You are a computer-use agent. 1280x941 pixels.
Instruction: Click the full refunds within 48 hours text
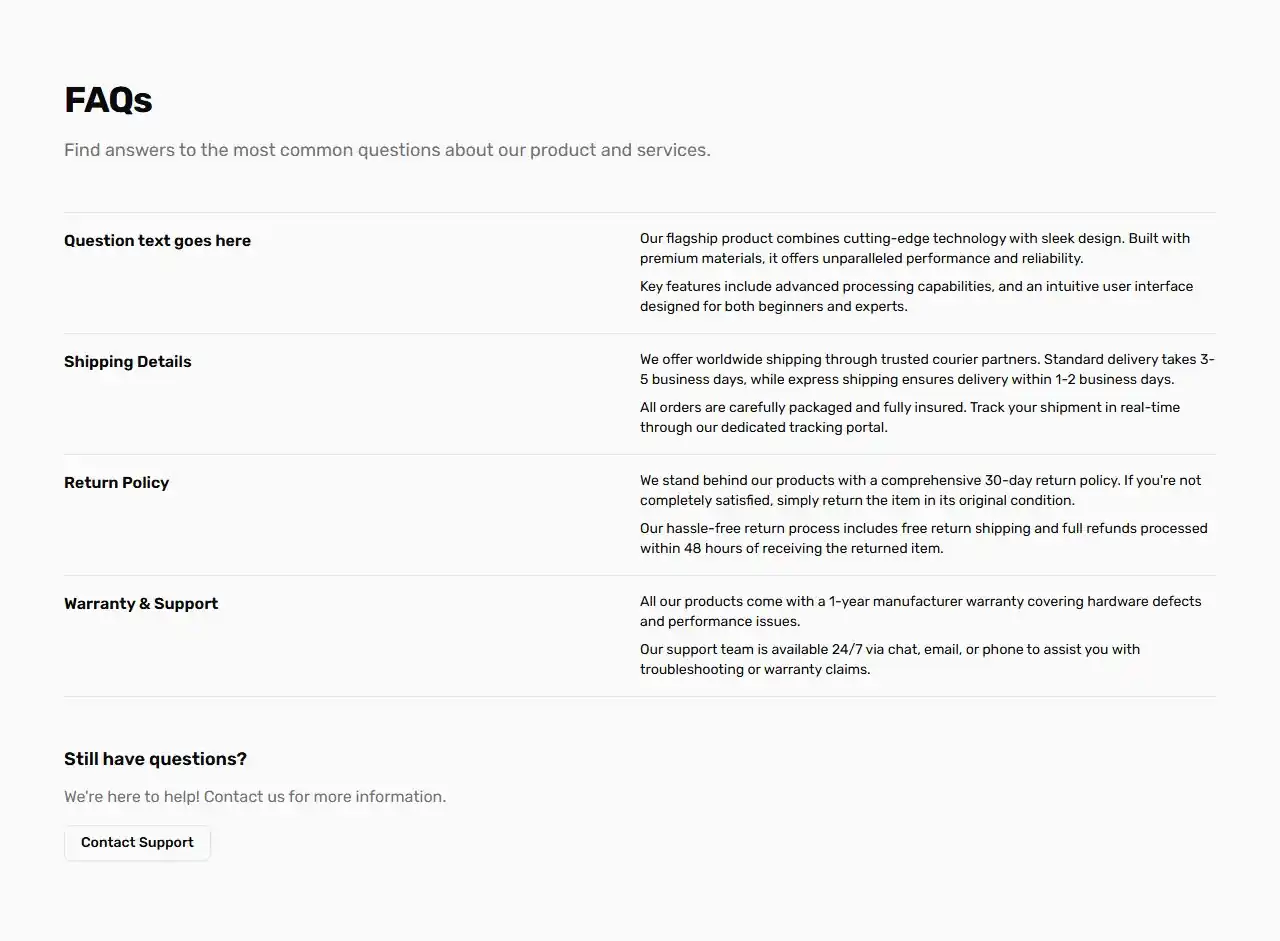923,548
